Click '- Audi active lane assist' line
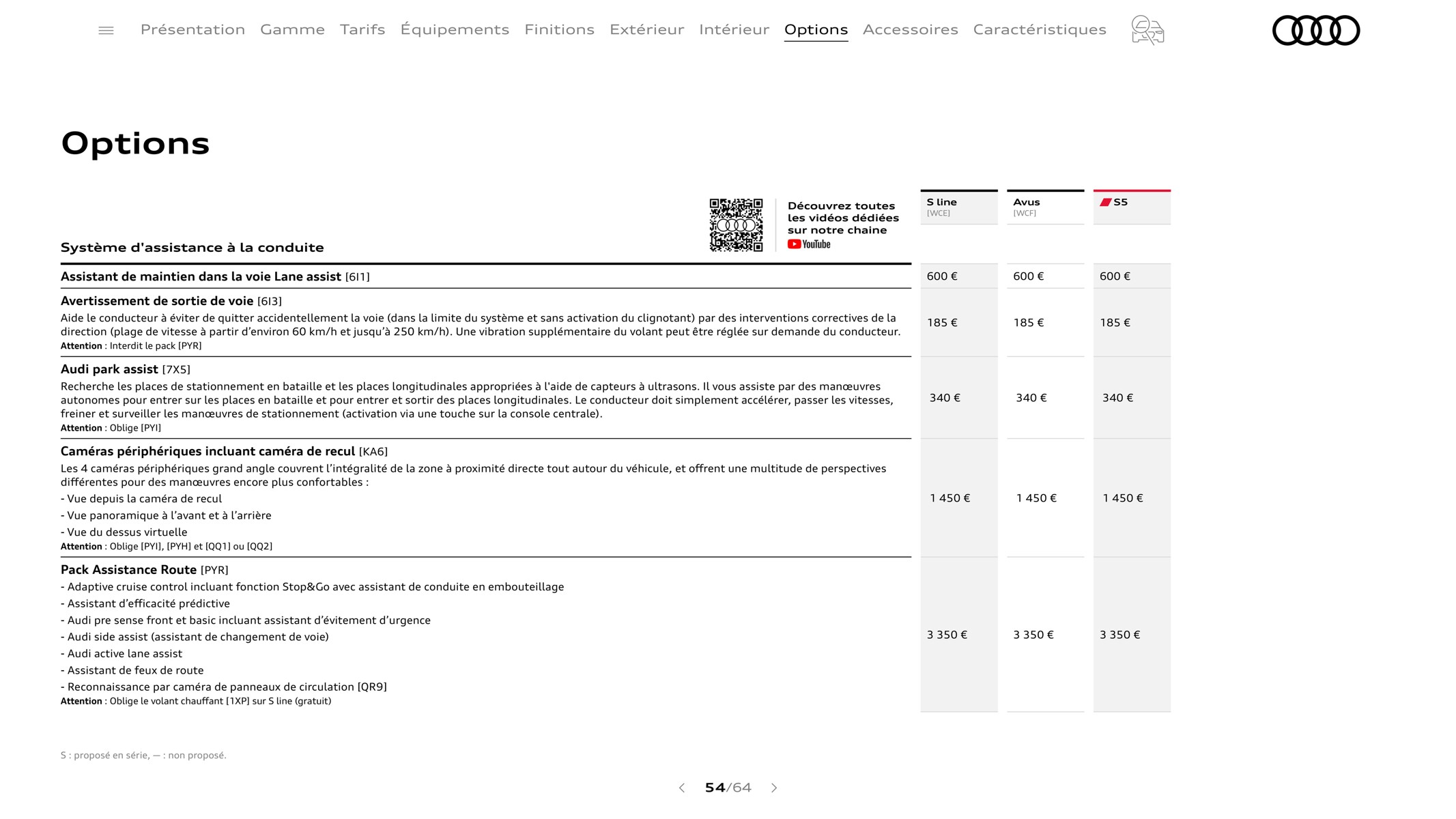The width and height of the screenshot is (1456, 819). pos(122,654)
